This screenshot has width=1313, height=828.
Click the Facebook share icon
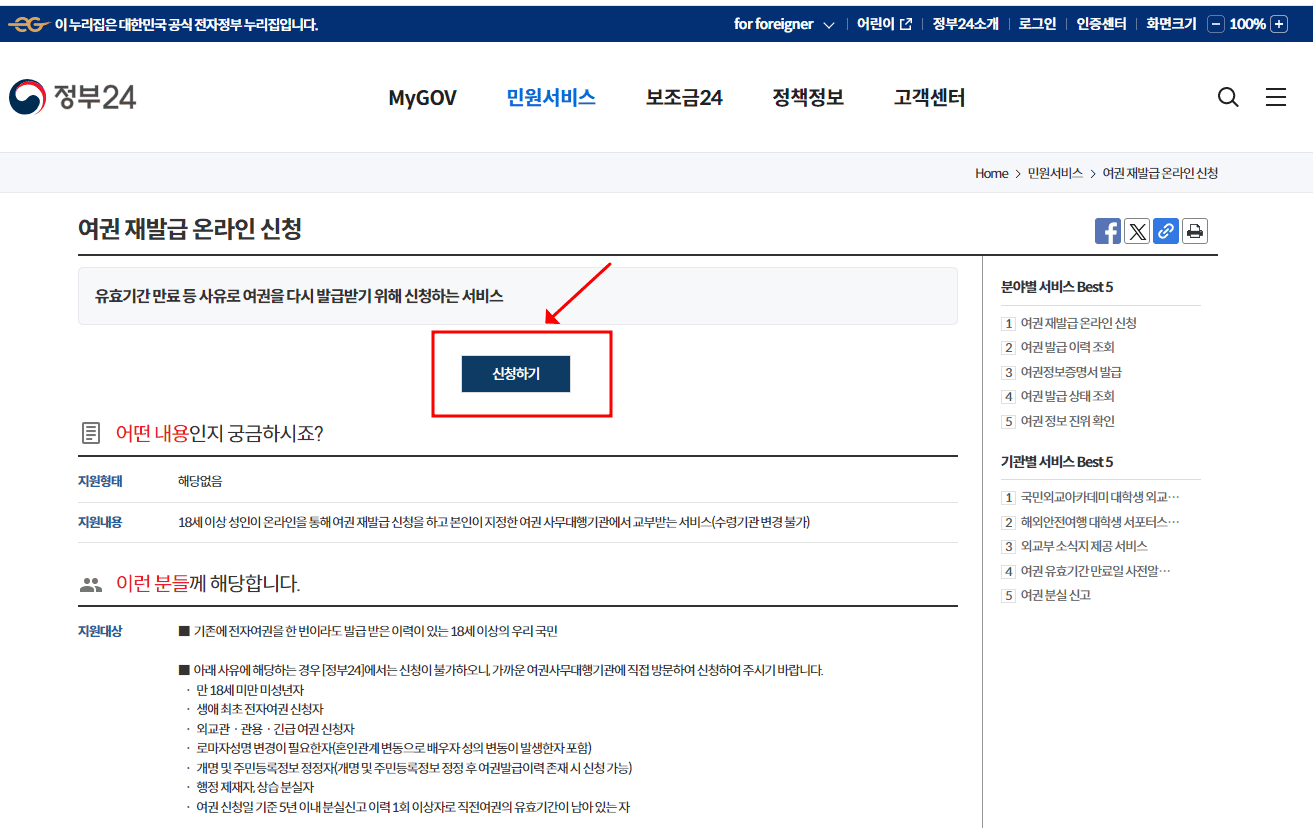click(1107, 231)
